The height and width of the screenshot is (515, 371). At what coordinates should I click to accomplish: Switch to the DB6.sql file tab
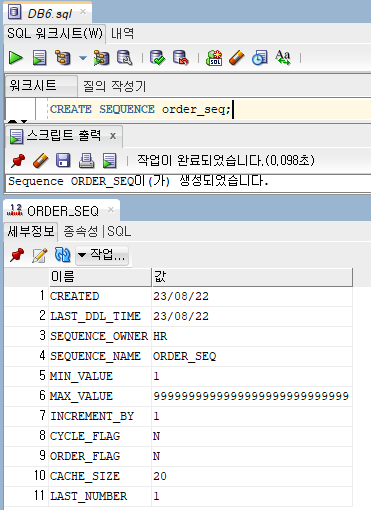pyautogui.click(x=49, y=13)
